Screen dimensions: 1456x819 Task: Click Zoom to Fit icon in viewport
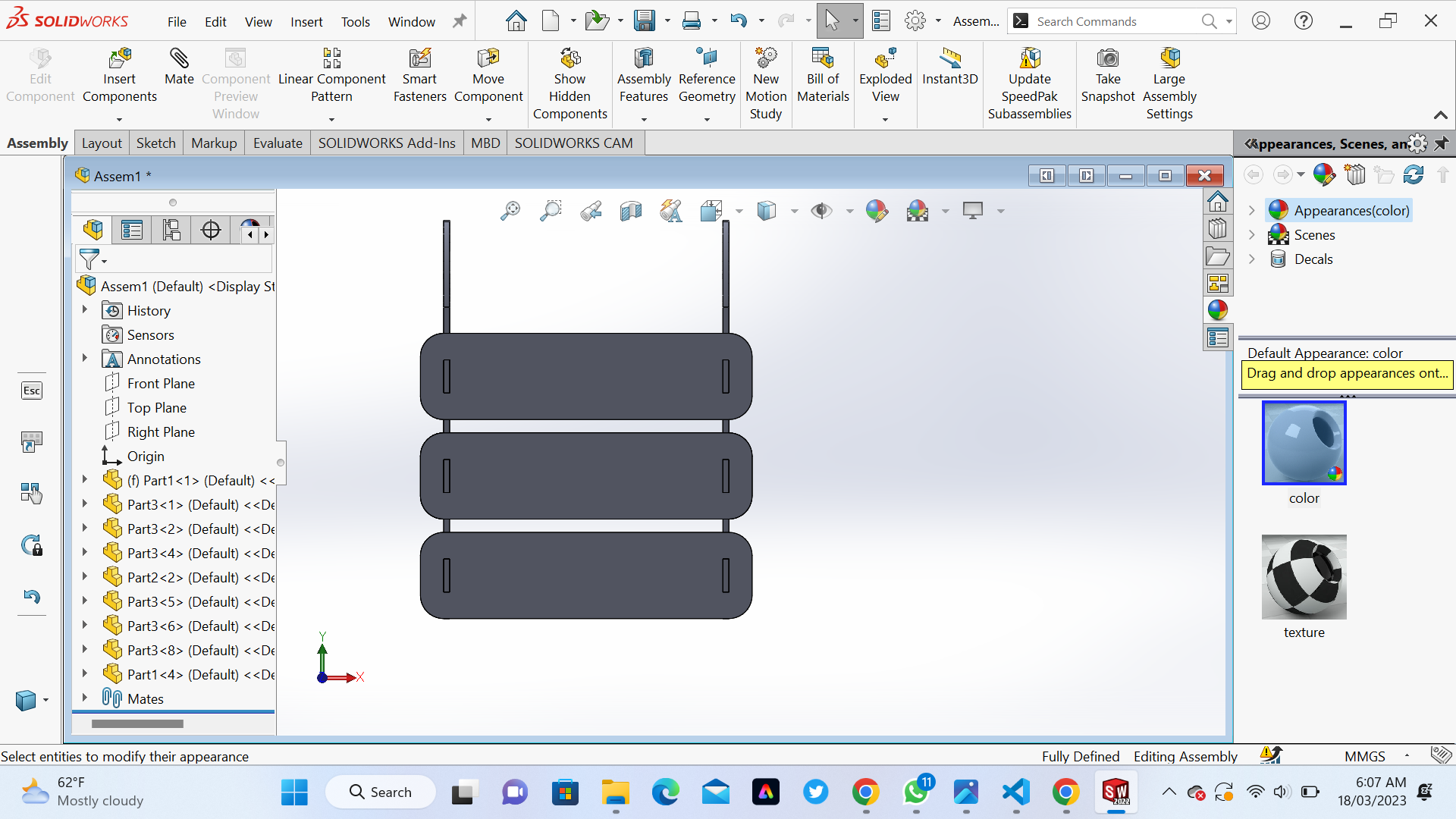510,211
